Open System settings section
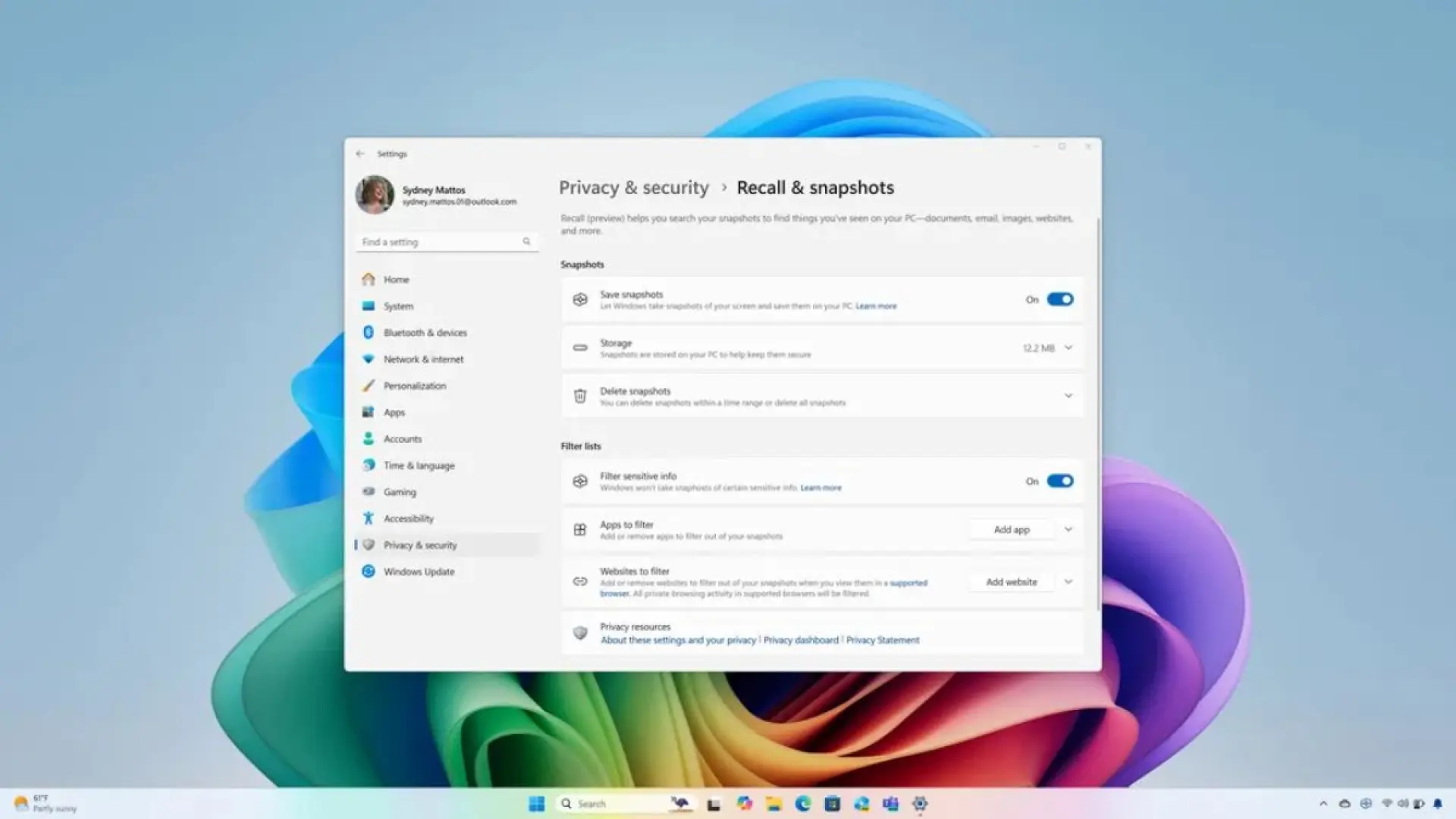Viewport: 1456px width, 819px height. (x=397, y=306)
